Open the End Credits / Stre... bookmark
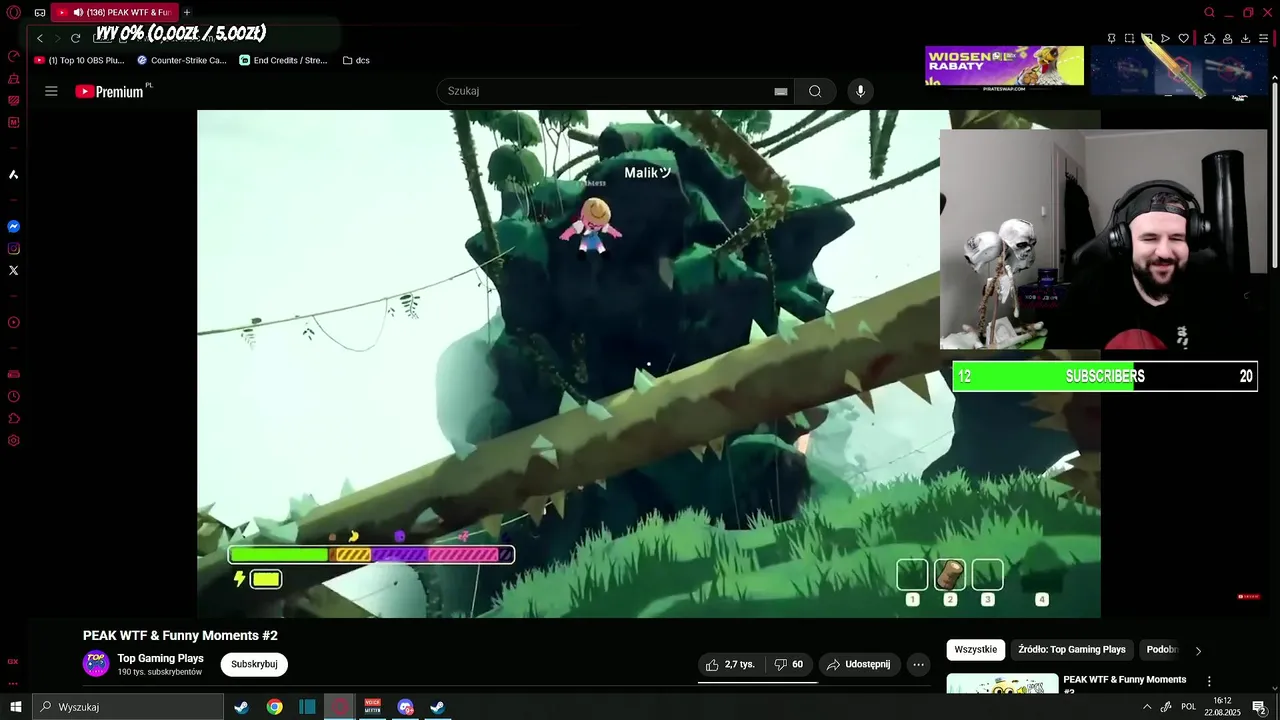Image resolution: width=1280 pixels, height=720 pixels. tap(284, 60)
